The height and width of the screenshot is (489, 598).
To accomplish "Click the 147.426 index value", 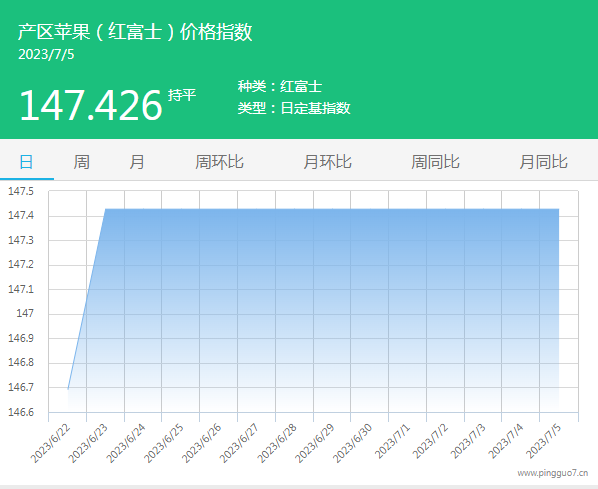I will (91, 105).
